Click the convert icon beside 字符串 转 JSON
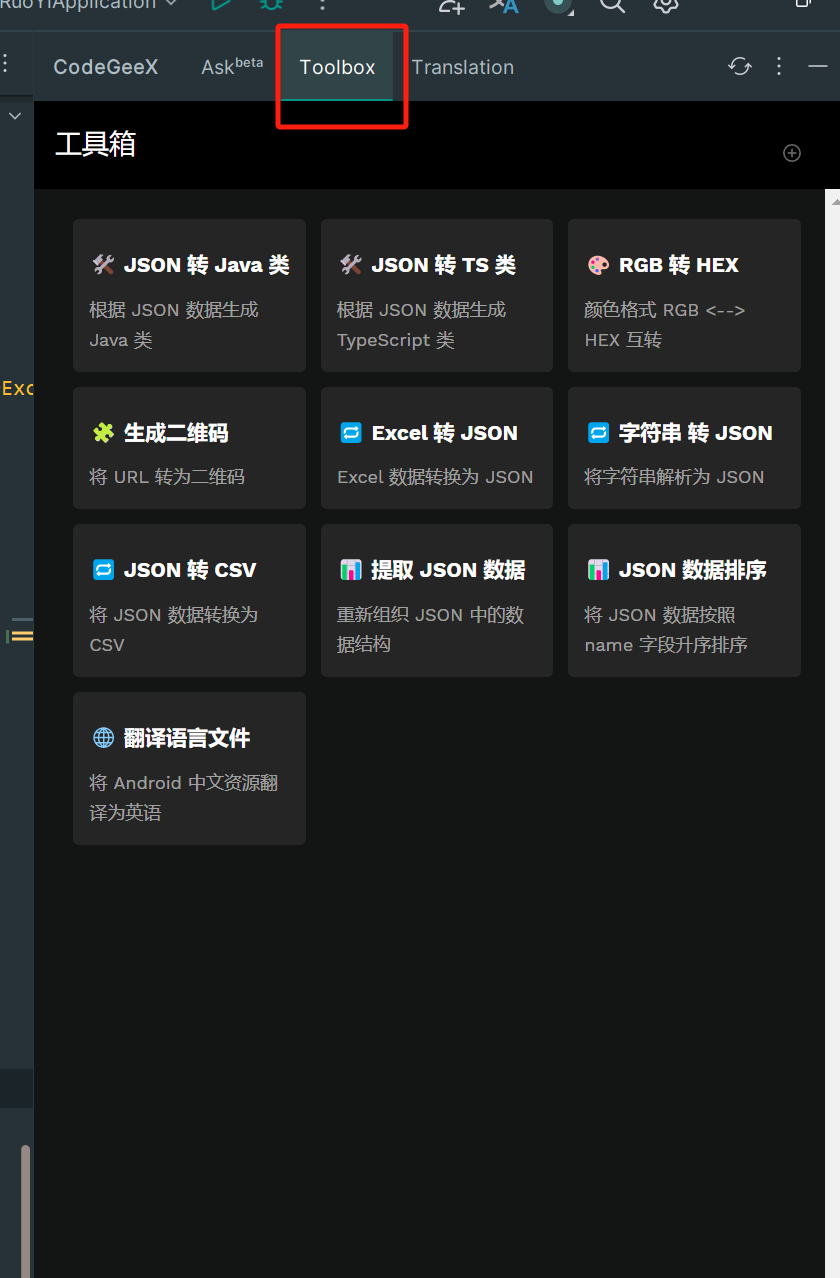Viewport: 840px width, 1278px height. (598, 433)
